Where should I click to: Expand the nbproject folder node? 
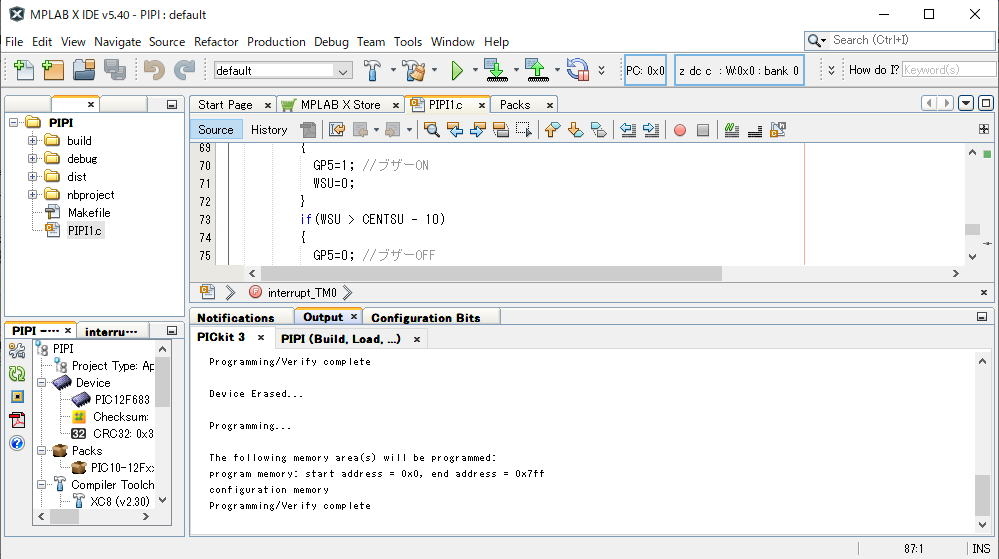32,194
